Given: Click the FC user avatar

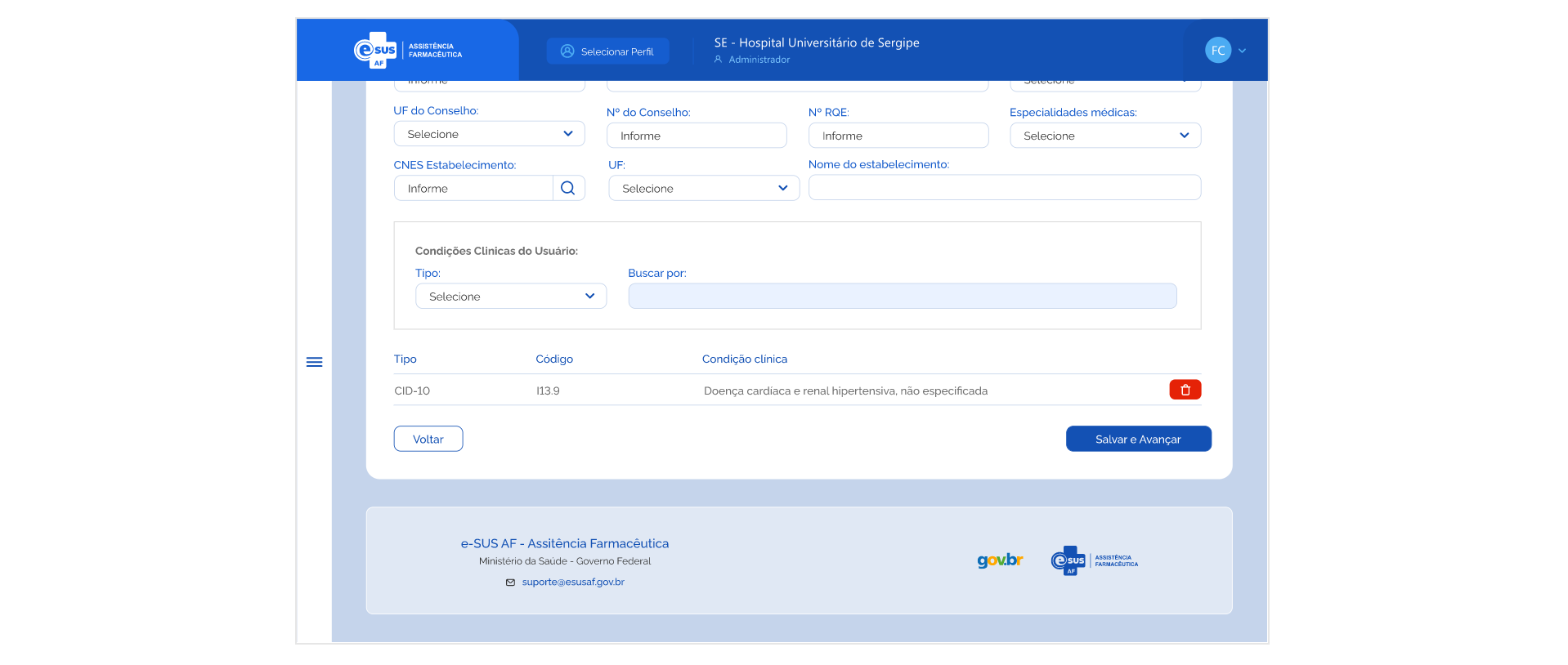Looking at the screenshot, I should pyautogui.click(x=1217, y=51).
